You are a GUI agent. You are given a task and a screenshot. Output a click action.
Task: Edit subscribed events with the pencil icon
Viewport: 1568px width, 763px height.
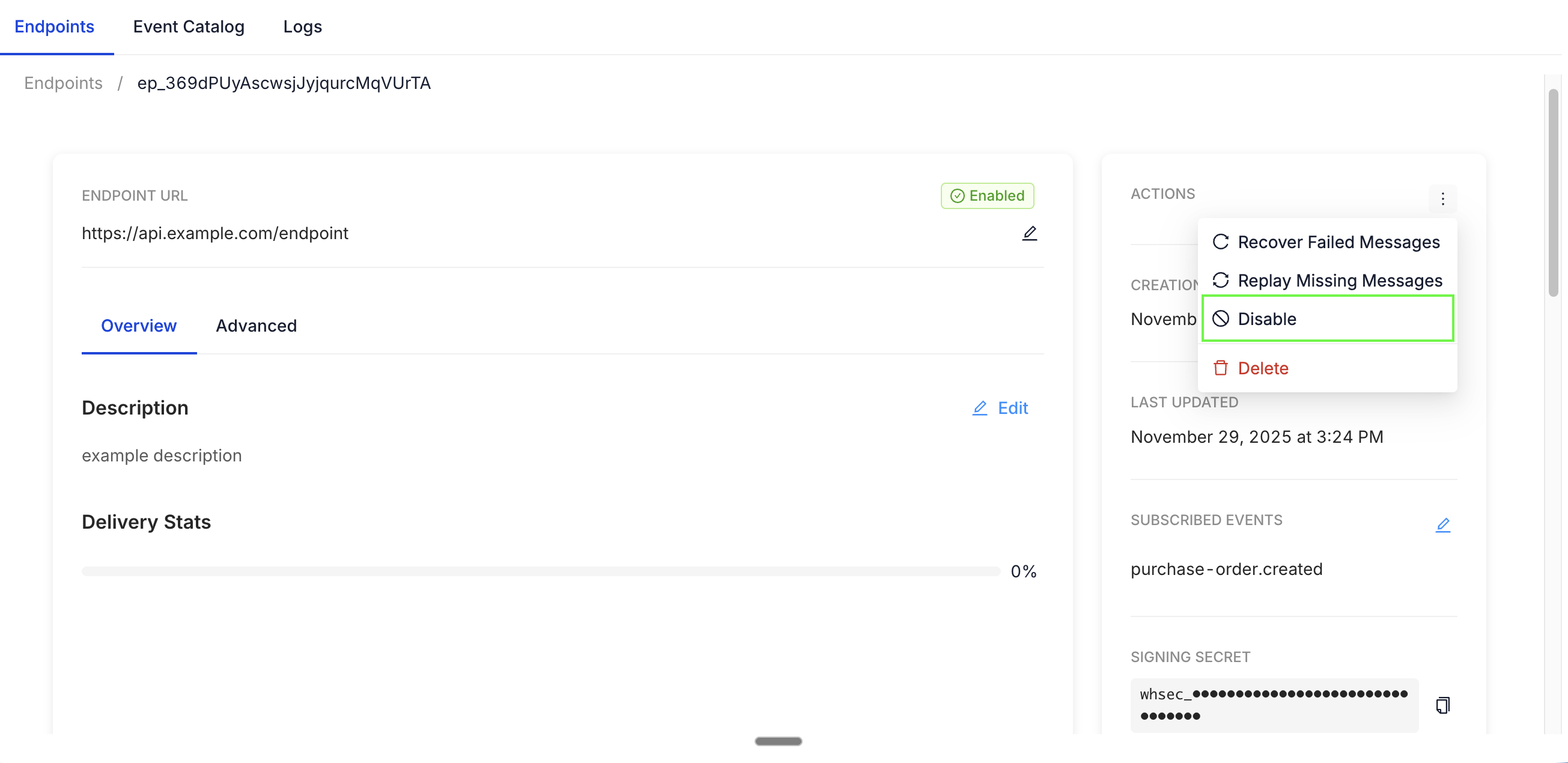(x=1442, y=525)
